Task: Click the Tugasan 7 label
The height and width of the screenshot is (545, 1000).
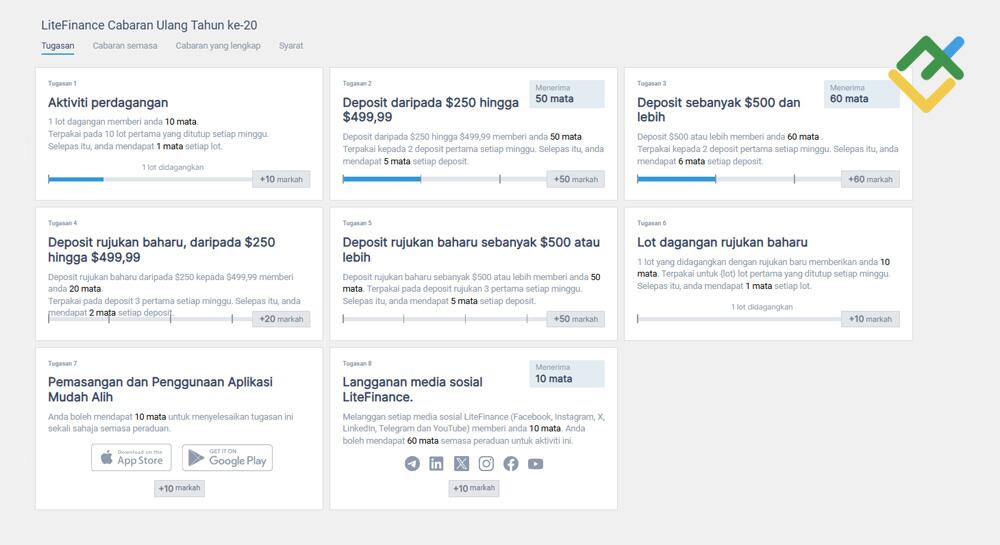Action: 62,363
